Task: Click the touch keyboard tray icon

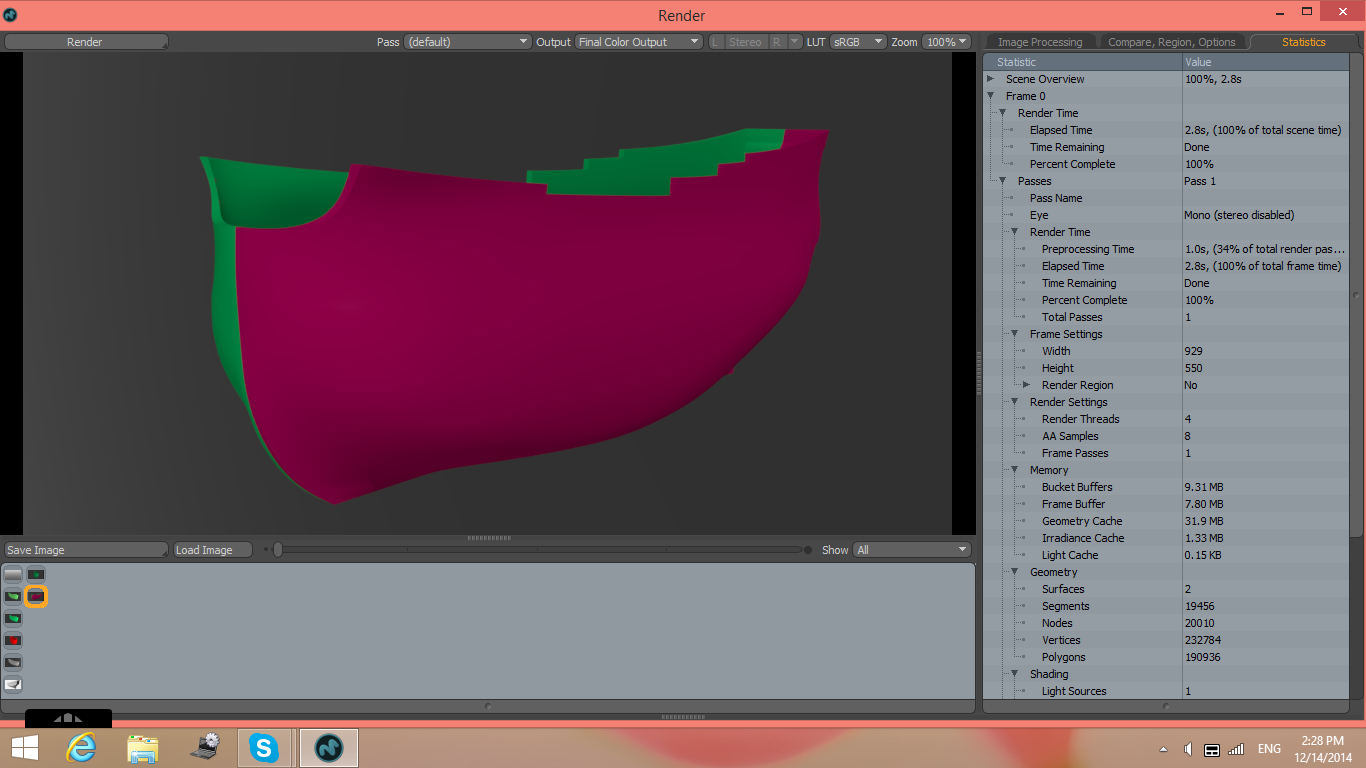Action: [x=1211, y=749]
